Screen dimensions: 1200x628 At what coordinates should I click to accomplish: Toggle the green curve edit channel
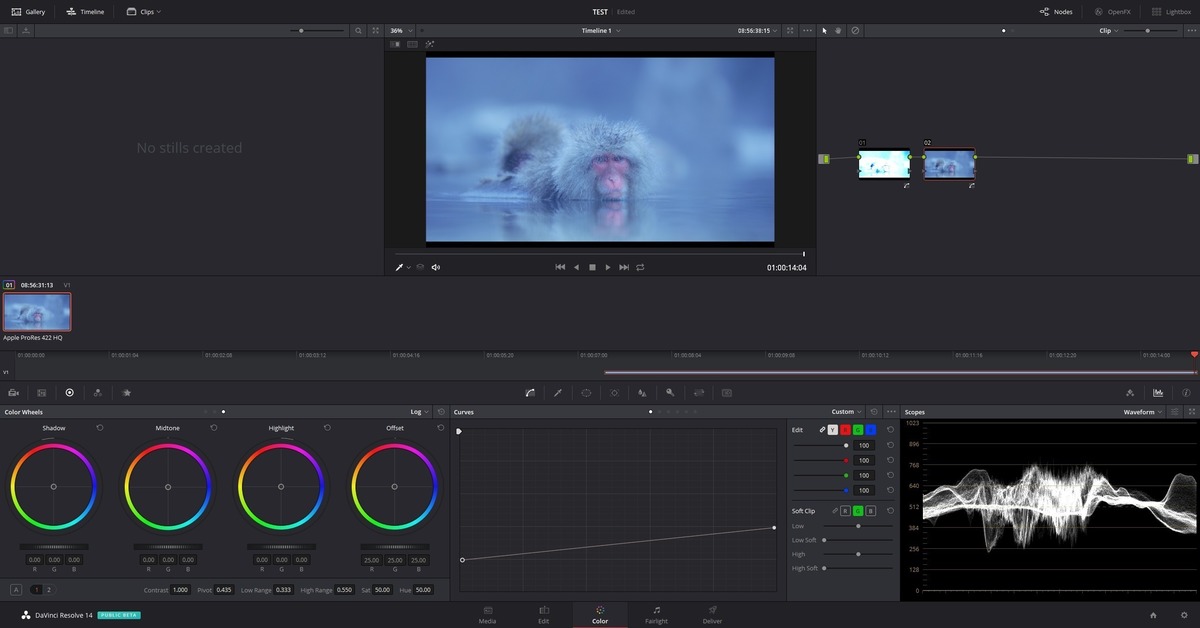pyautogui.click(x=859, y=430)
